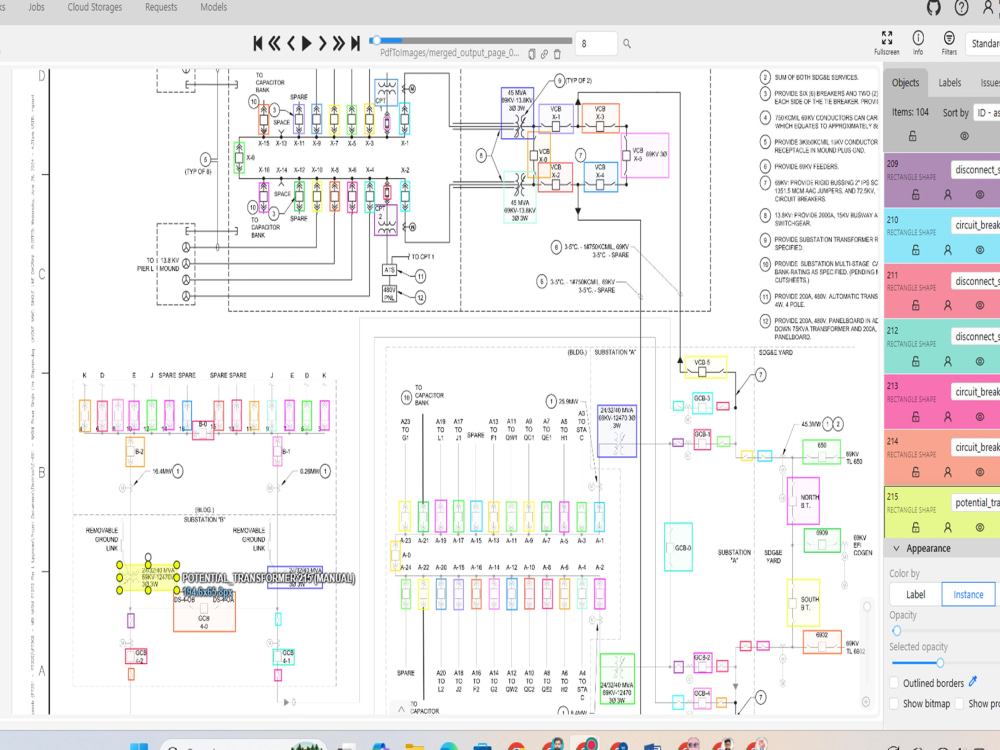Screen dimensions: 1000x750
Task: Open label dropdown for object 210
Action: pos(976,225)
